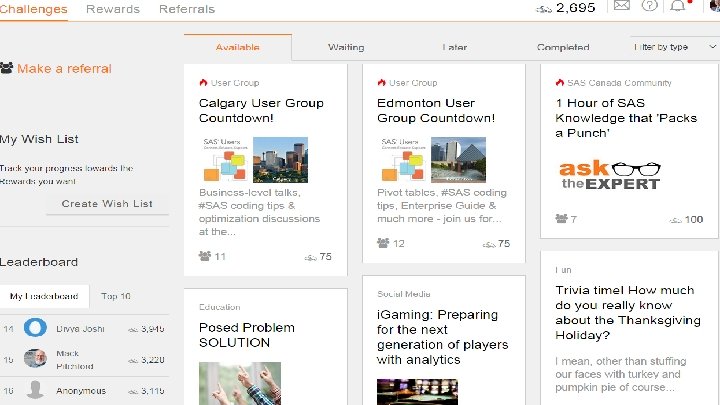Image resolution: width=720 pixels, height=405 pixels.
Task: Switch to Challenges tab
Action: [33, 9]
